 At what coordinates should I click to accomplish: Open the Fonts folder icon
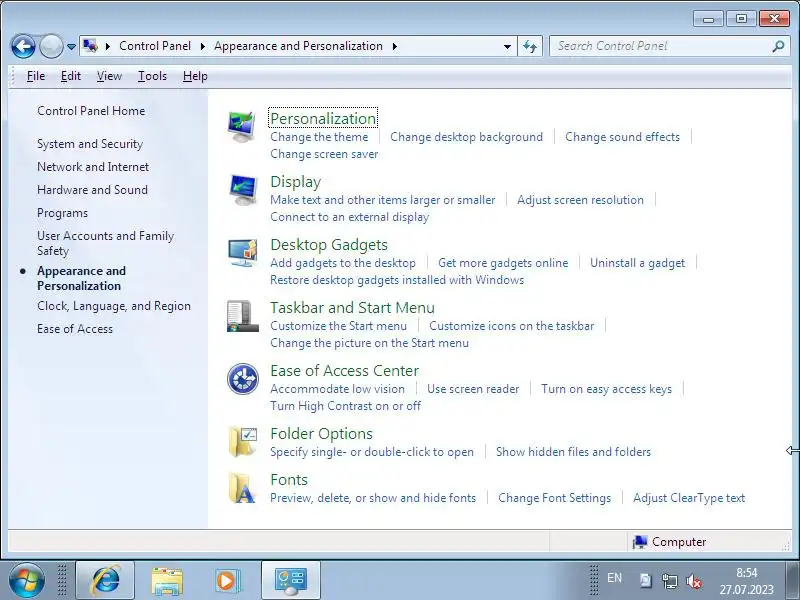tap(241, 488)
